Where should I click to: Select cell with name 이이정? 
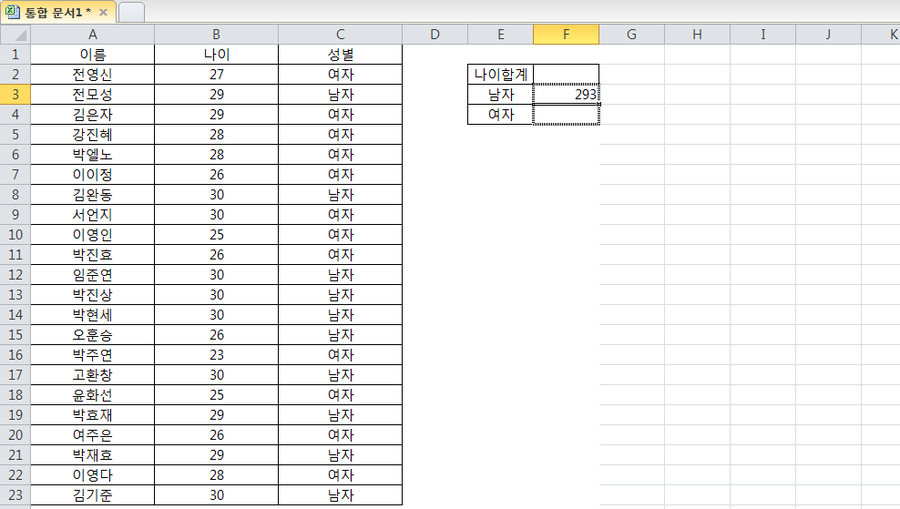pyautogui.click(x=92, y=174)
